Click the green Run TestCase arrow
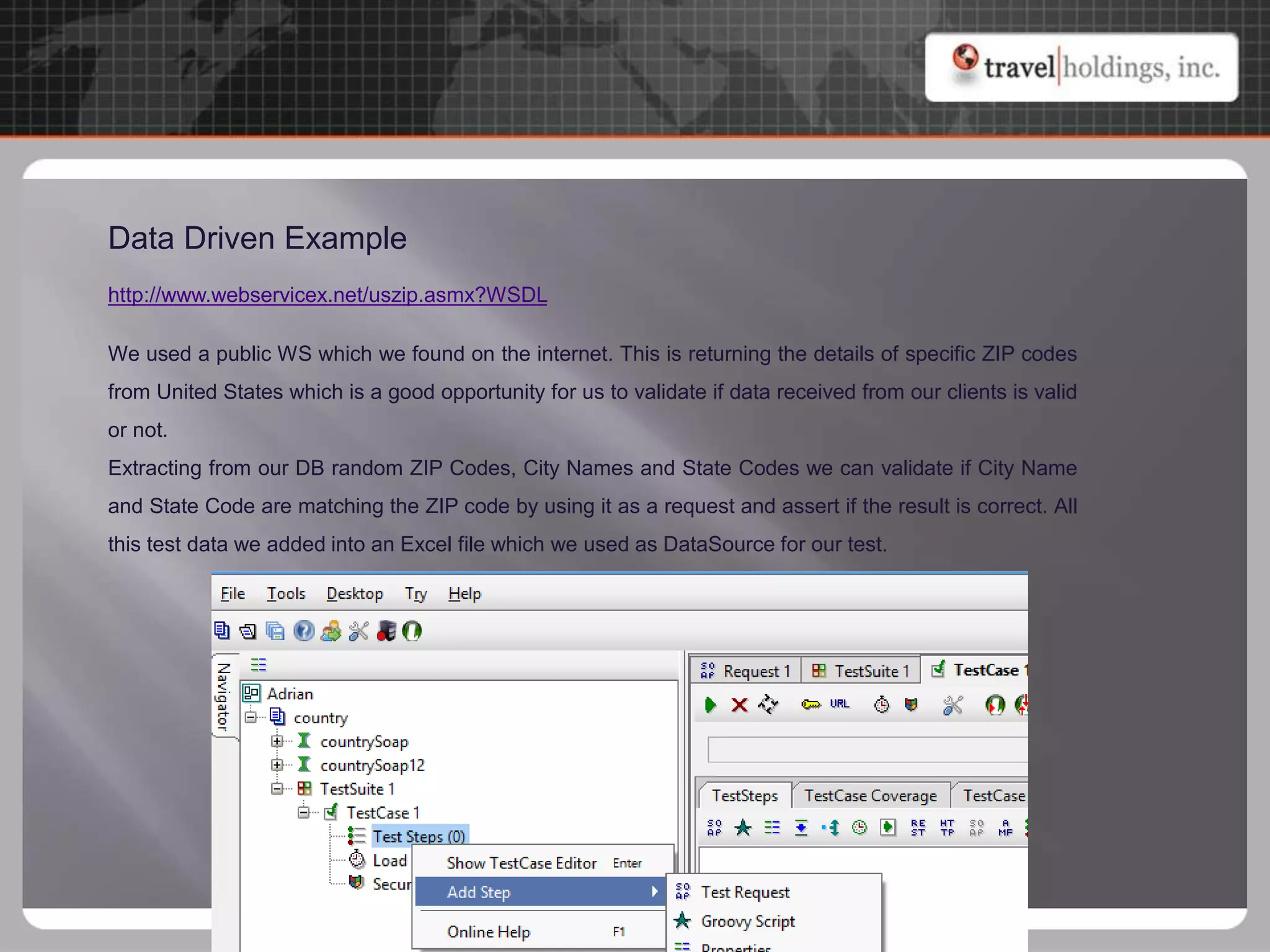The image size is (1270, 952). (x=711, y=705)
